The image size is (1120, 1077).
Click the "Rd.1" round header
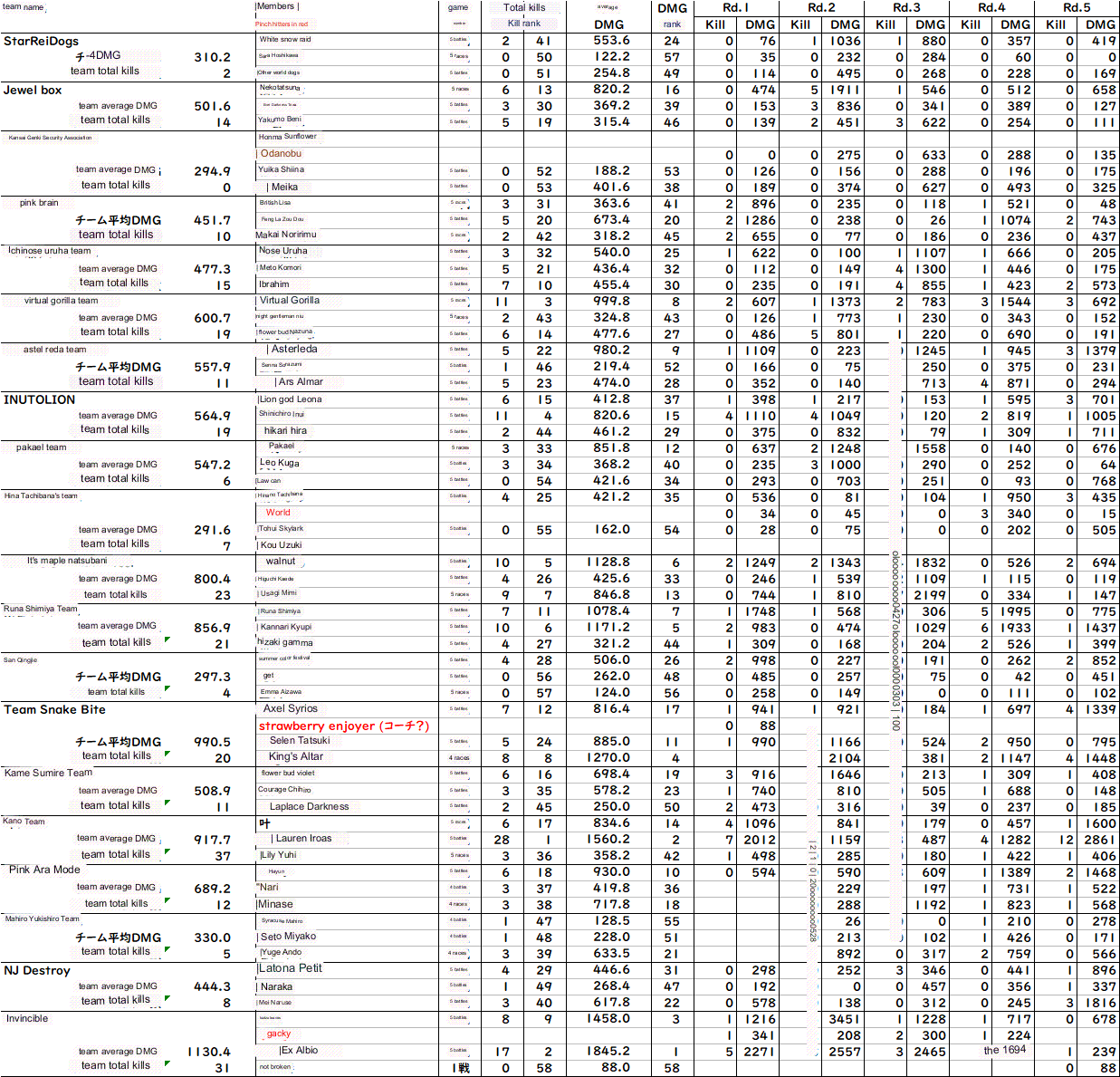(736, 7)
